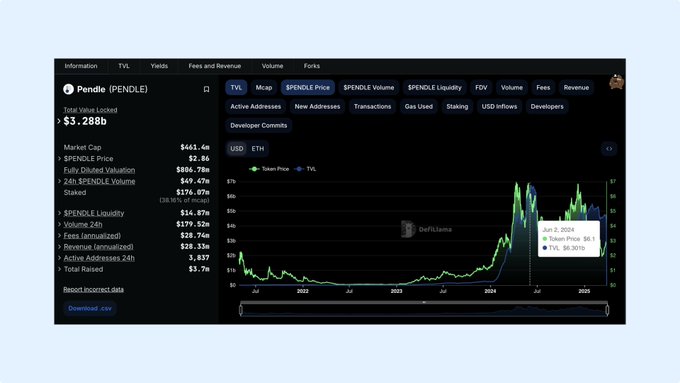
Task: Toggle the TVL chart metric
Action: point(236,88)
